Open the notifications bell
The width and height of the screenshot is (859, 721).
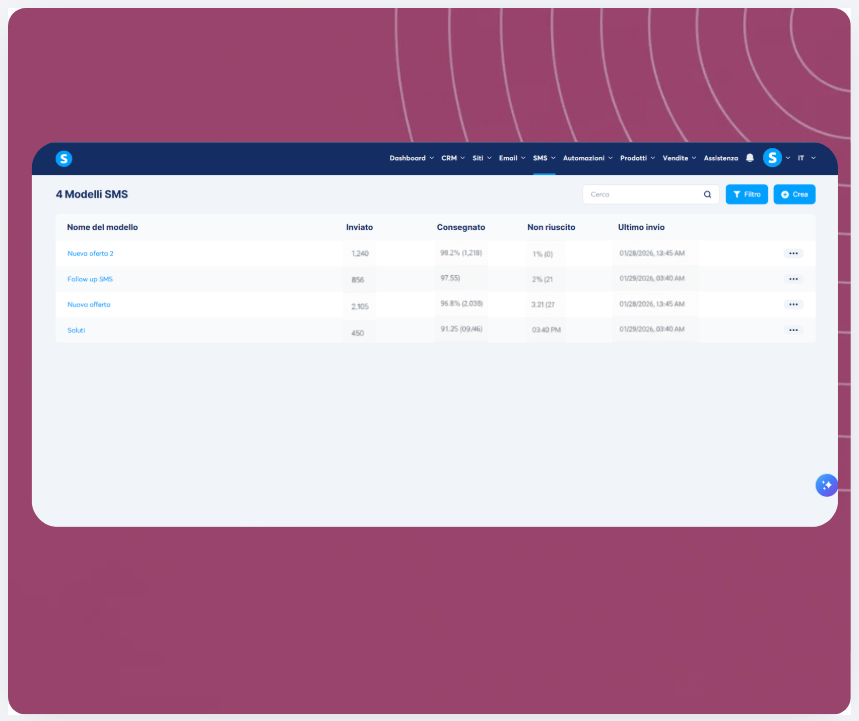[750, 158]
